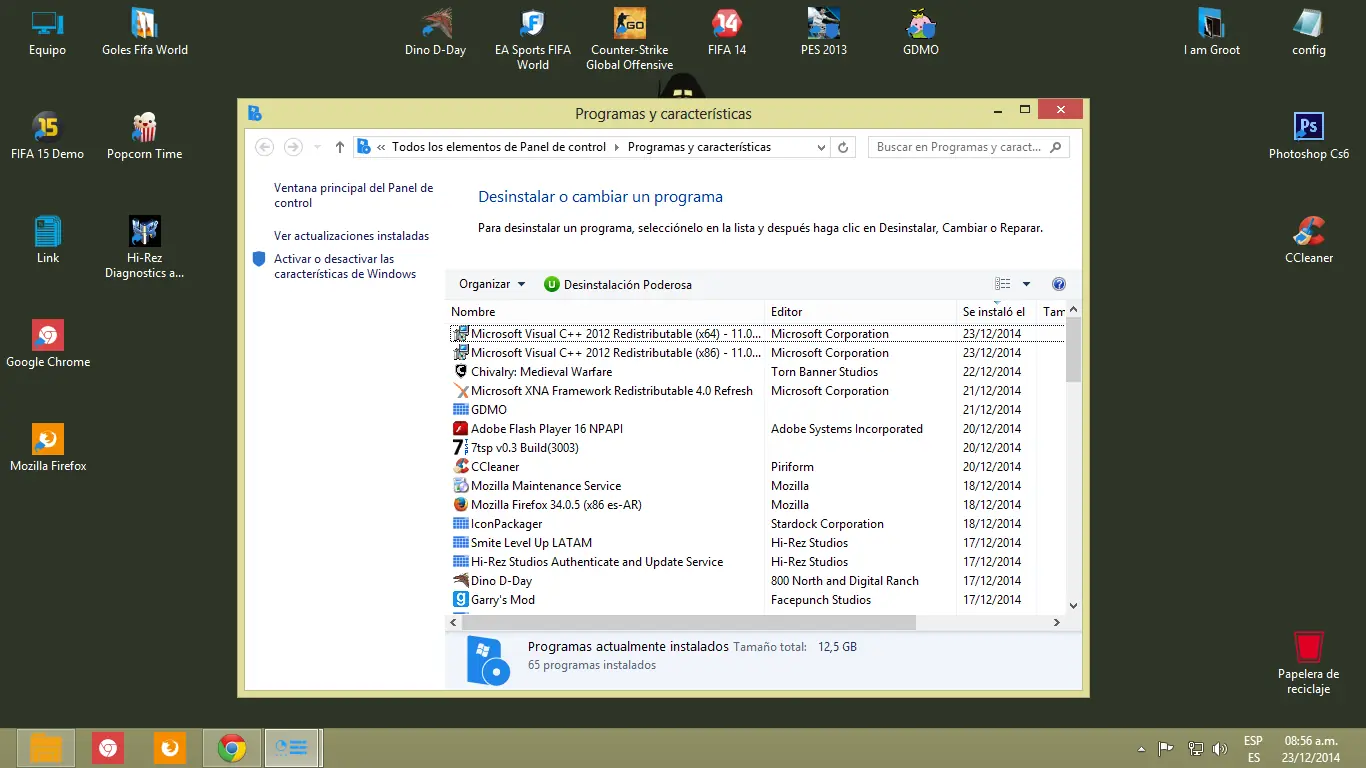Click the Desinstalación Poderosa button
1366x768 pixels.
pos(618,284)
